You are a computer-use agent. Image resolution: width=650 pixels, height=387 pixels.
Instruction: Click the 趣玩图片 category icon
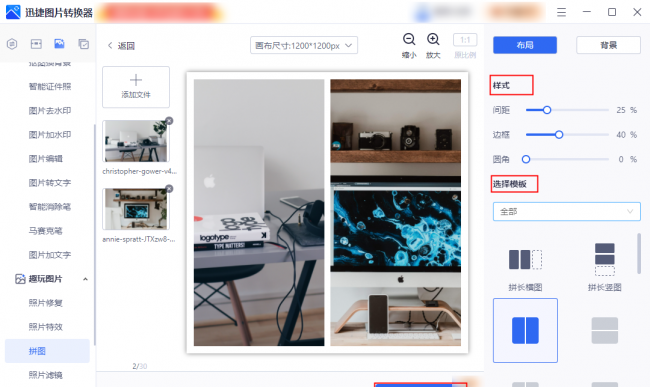point(20,279)
